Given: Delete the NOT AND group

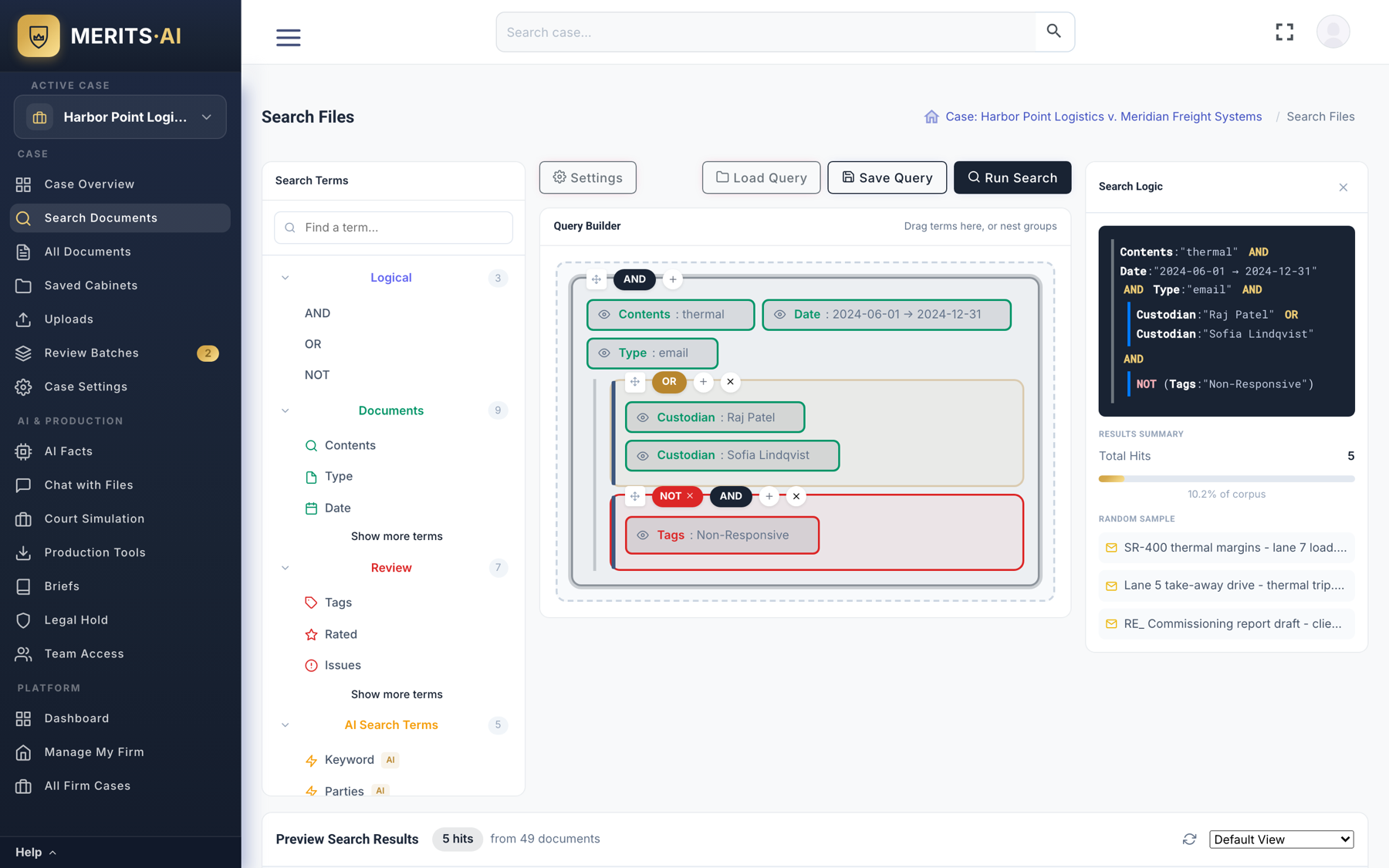Looking at the screenshot, I should point(796,497).
